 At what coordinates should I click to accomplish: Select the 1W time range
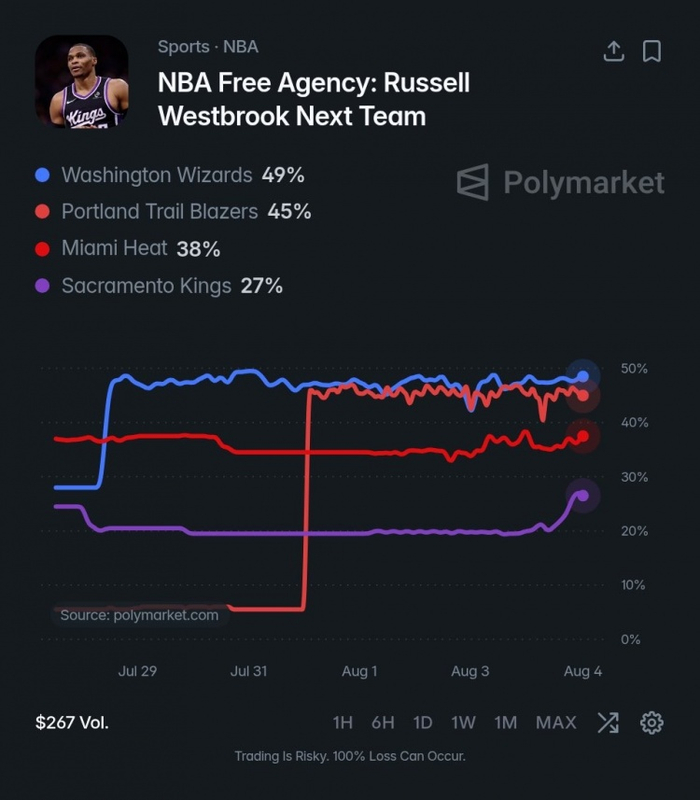tap(463, 722)
